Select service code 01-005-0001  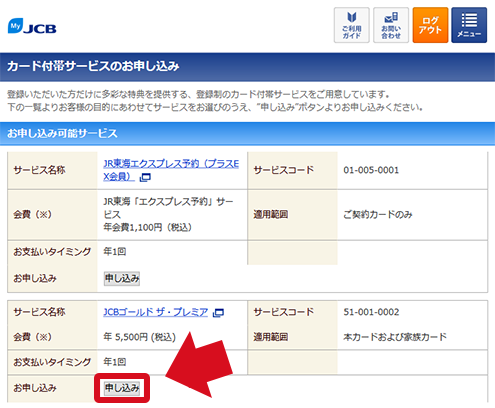tap(371, 170)
